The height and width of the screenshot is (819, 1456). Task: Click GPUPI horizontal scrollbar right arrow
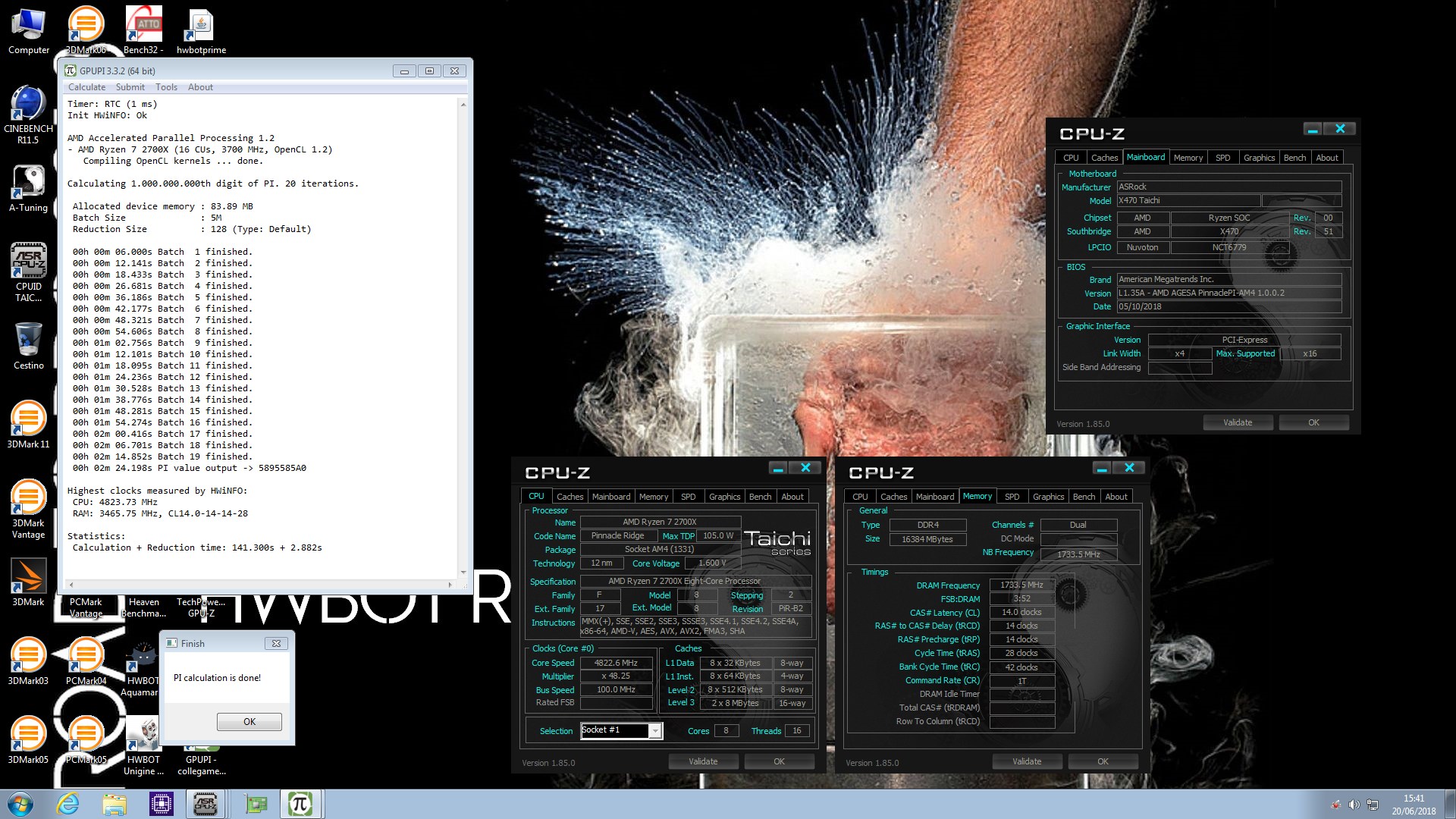[450, 585]
